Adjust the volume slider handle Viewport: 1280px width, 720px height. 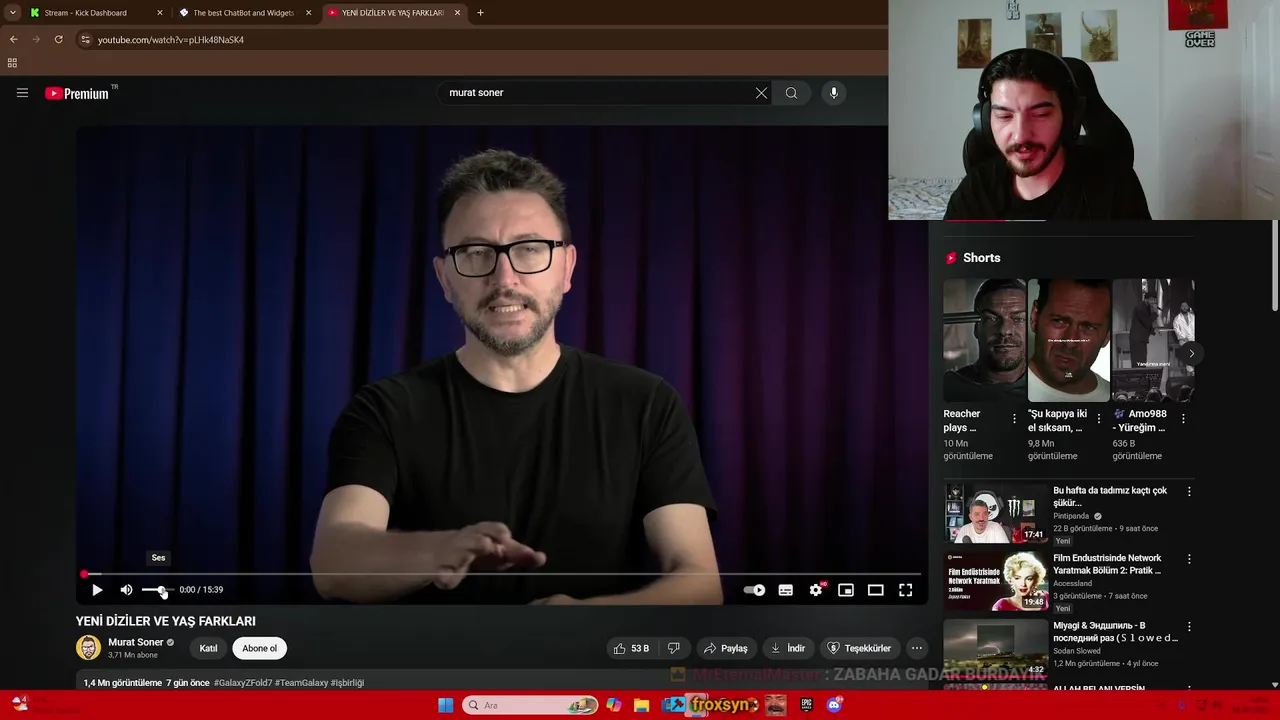pos(162,590)
